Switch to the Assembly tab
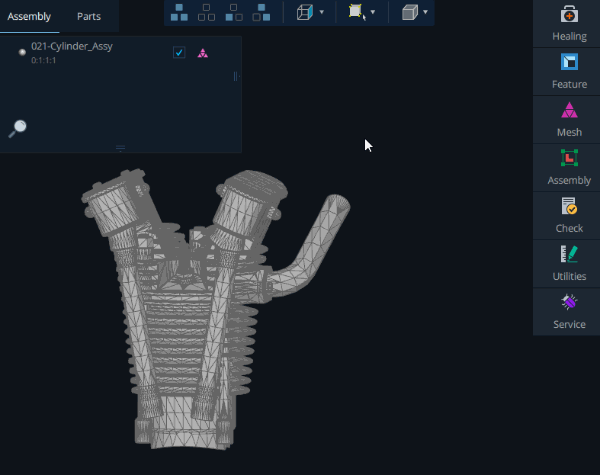The width and height of the screenshot is (600, 475). 29,16
